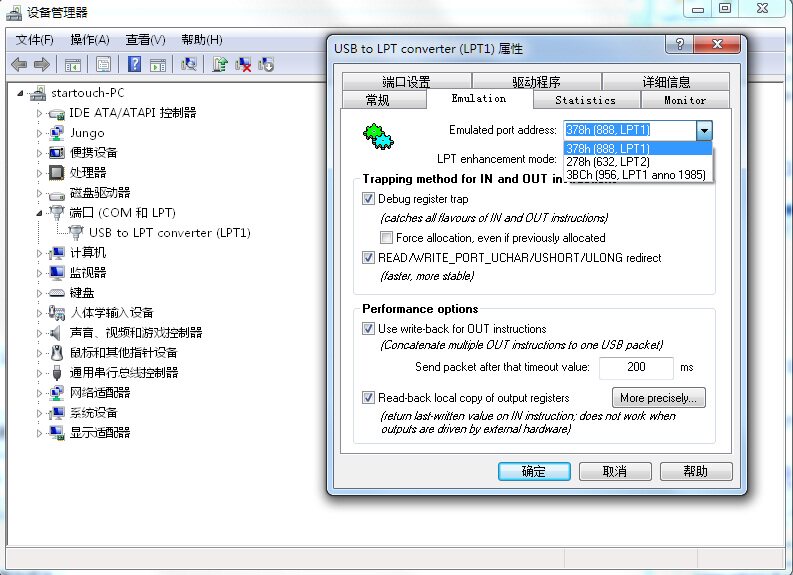Expand the 显示适配器 tree node
Screen dimensions: 793x575
(x=39, y=433)
